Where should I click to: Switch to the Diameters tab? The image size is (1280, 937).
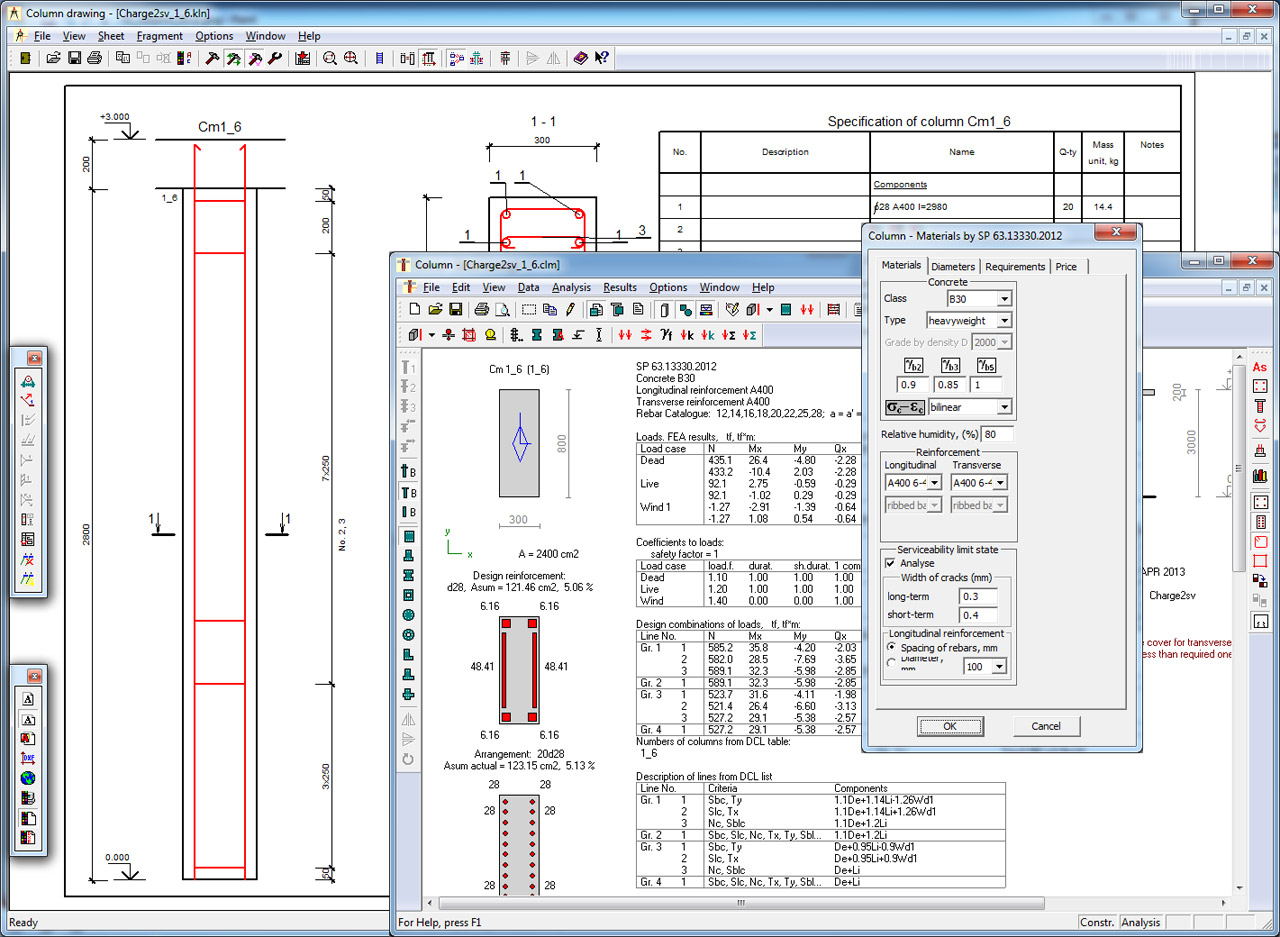click(x=952, y=267)
